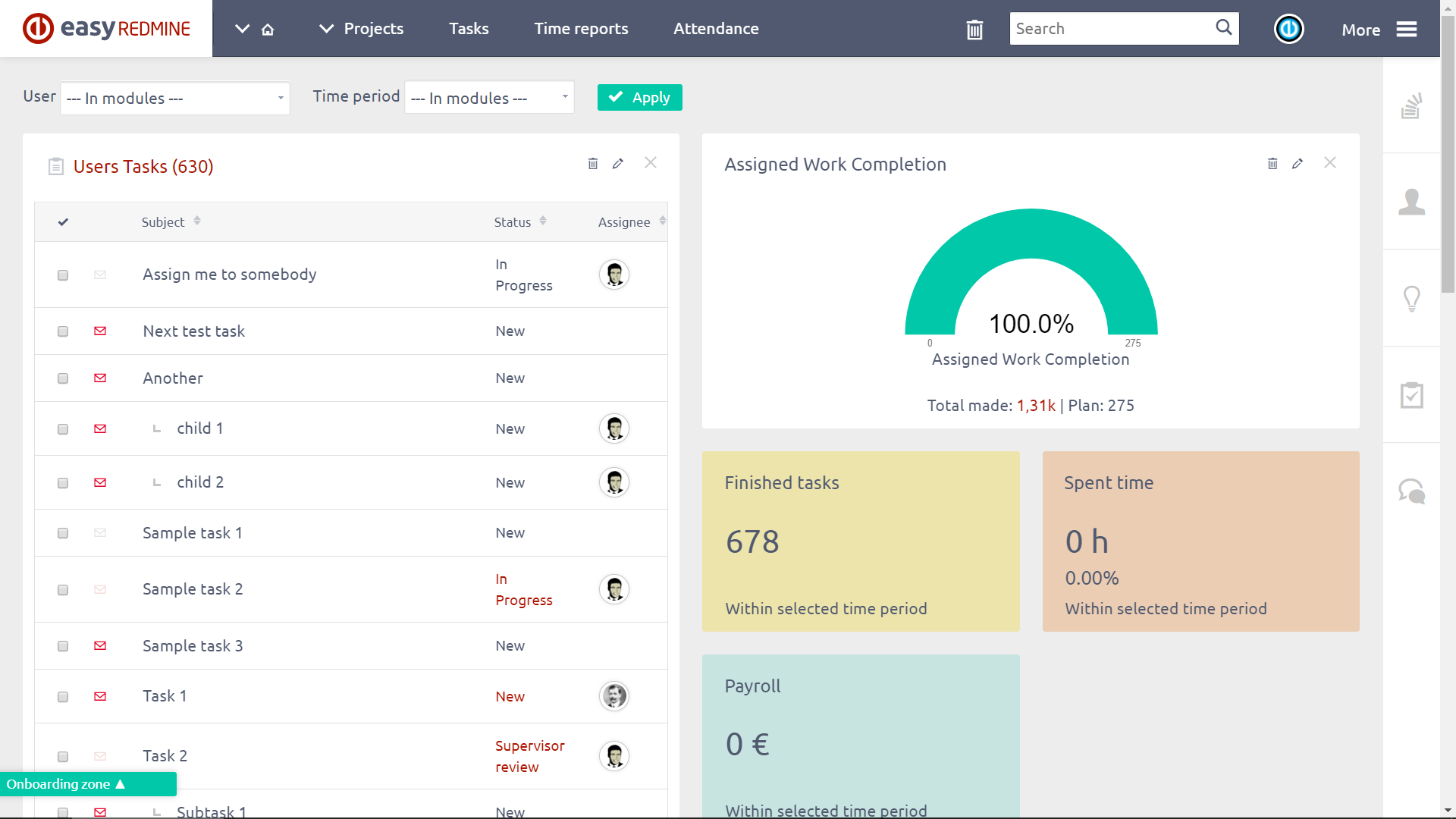Open the User filter dropdown
The width and height of the screenshot is (1456, 819).
(x=174, y=99)
